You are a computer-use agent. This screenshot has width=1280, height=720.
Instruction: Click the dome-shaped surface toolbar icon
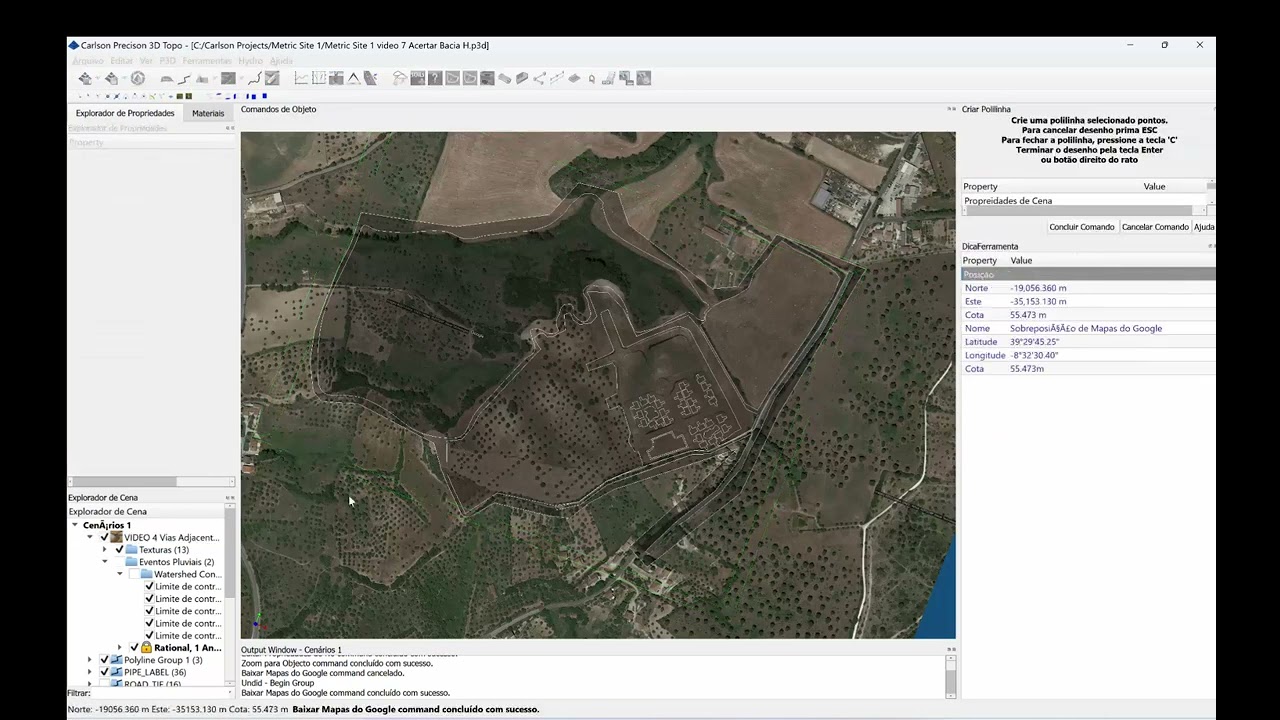click(x=166, y=78)
